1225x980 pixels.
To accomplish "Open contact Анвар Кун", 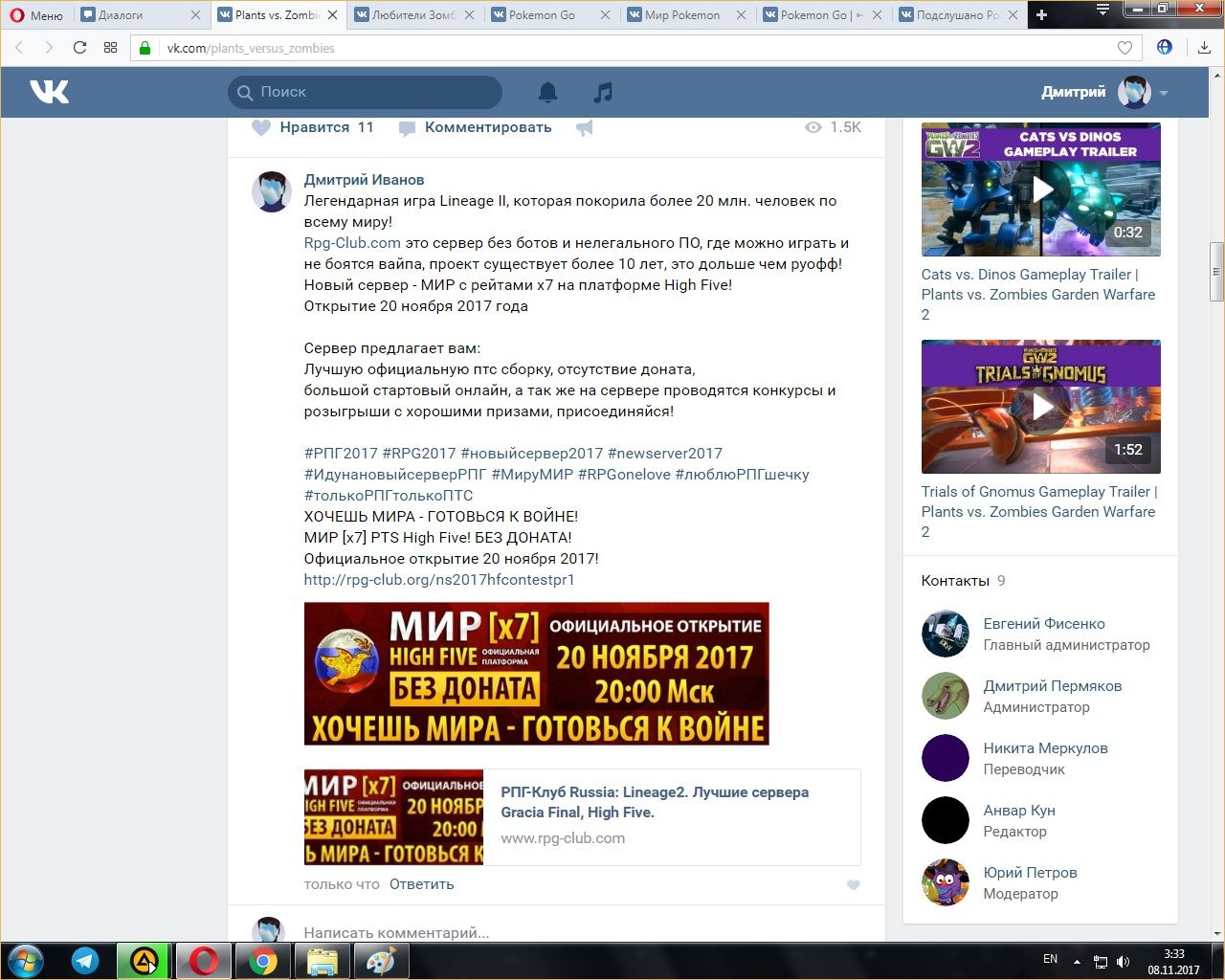I will (1019, 811).
